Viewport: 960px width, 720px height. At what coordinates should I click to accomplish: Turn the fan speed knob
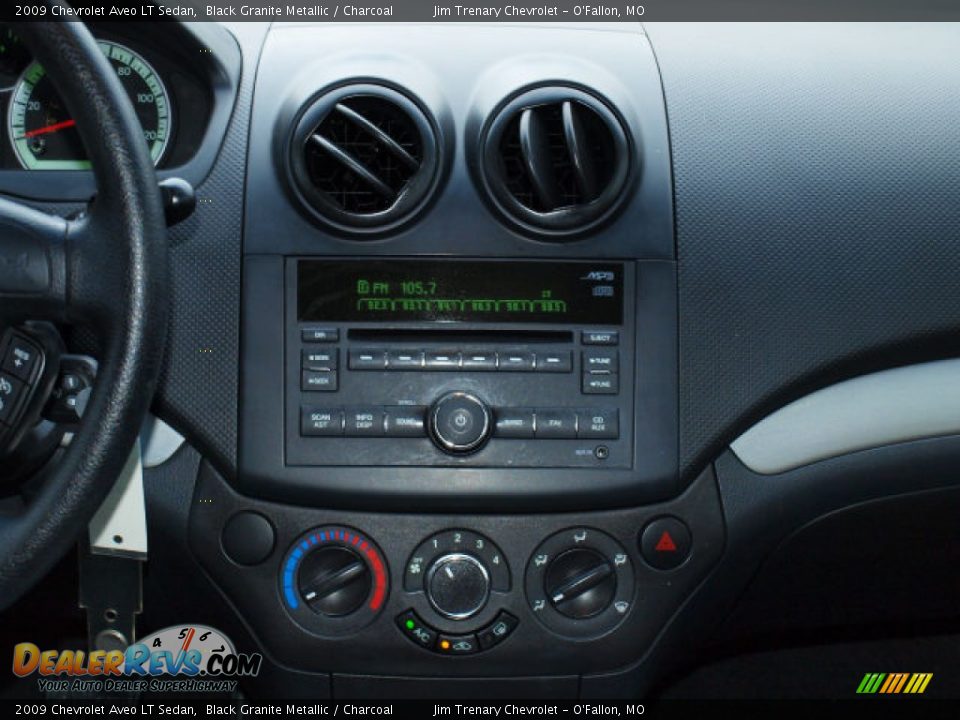point(455,583)
